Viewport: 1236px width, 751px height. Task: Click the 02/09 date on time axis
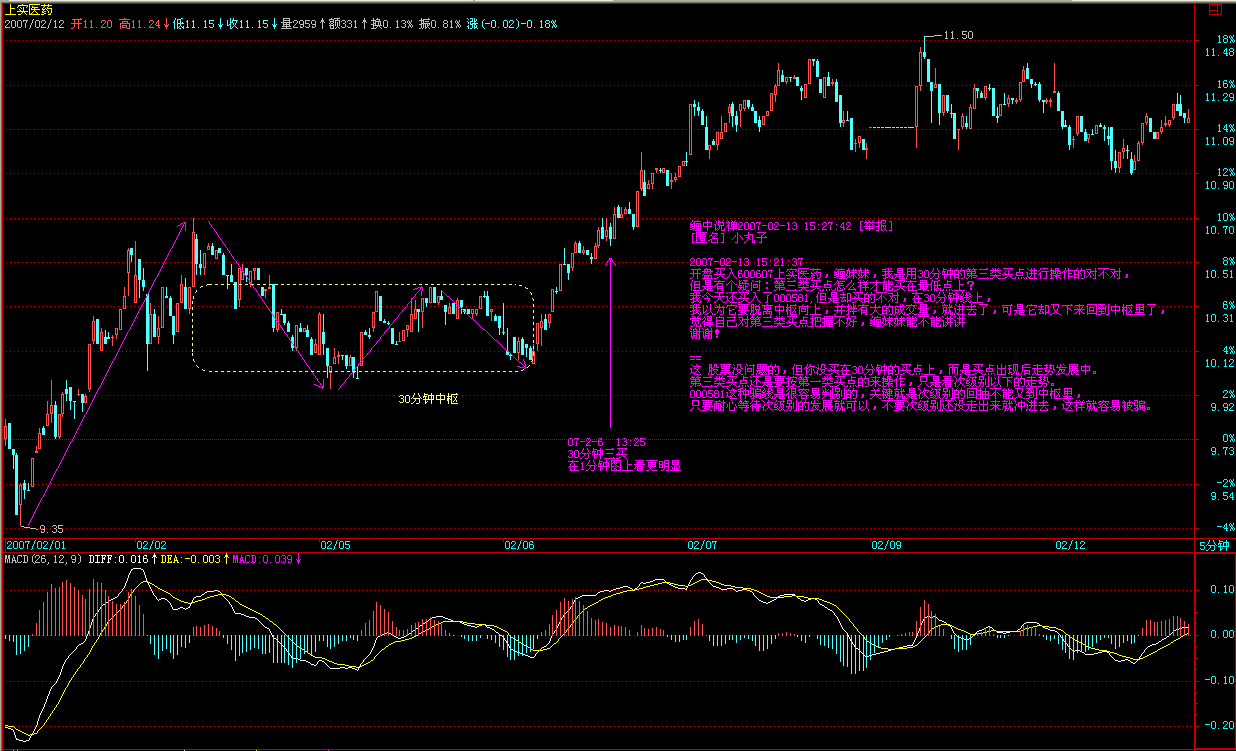point(886,545)
